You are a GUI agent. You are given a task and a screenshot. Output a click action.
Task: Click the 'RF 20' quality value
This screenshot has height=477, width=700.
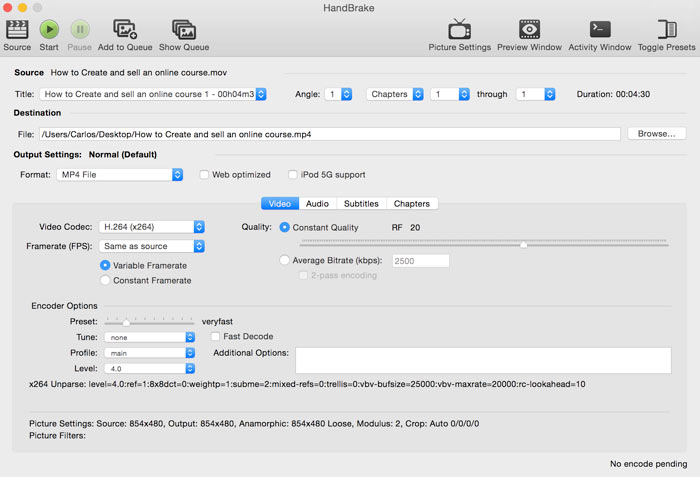(406, 227)
